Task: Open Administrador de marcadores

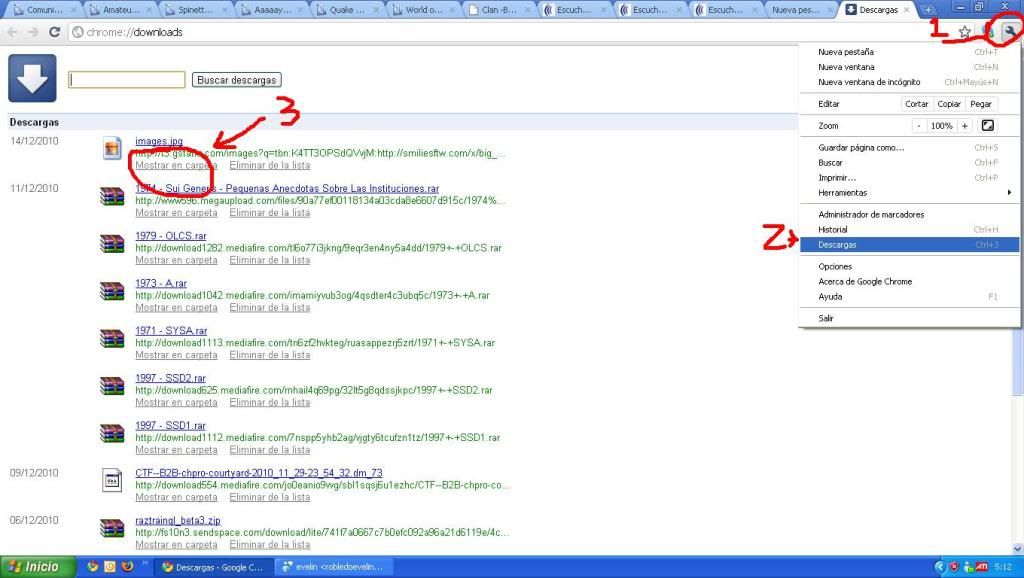Action: coord(908,214)
